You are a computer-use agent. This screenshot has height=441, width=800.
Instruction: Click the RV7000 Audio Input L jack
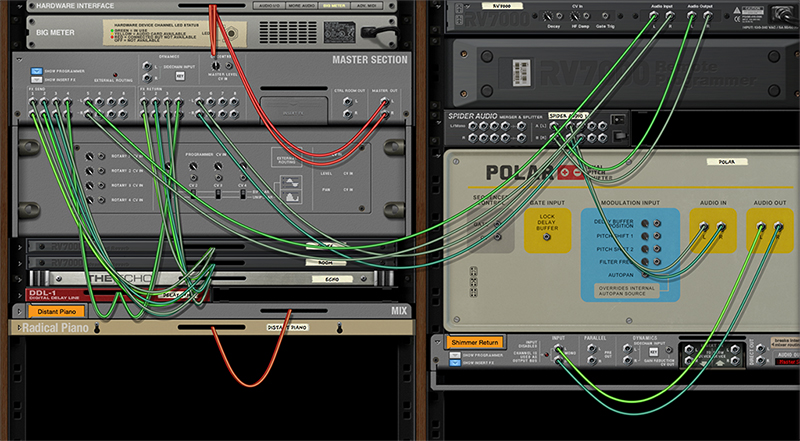point(654,16)
